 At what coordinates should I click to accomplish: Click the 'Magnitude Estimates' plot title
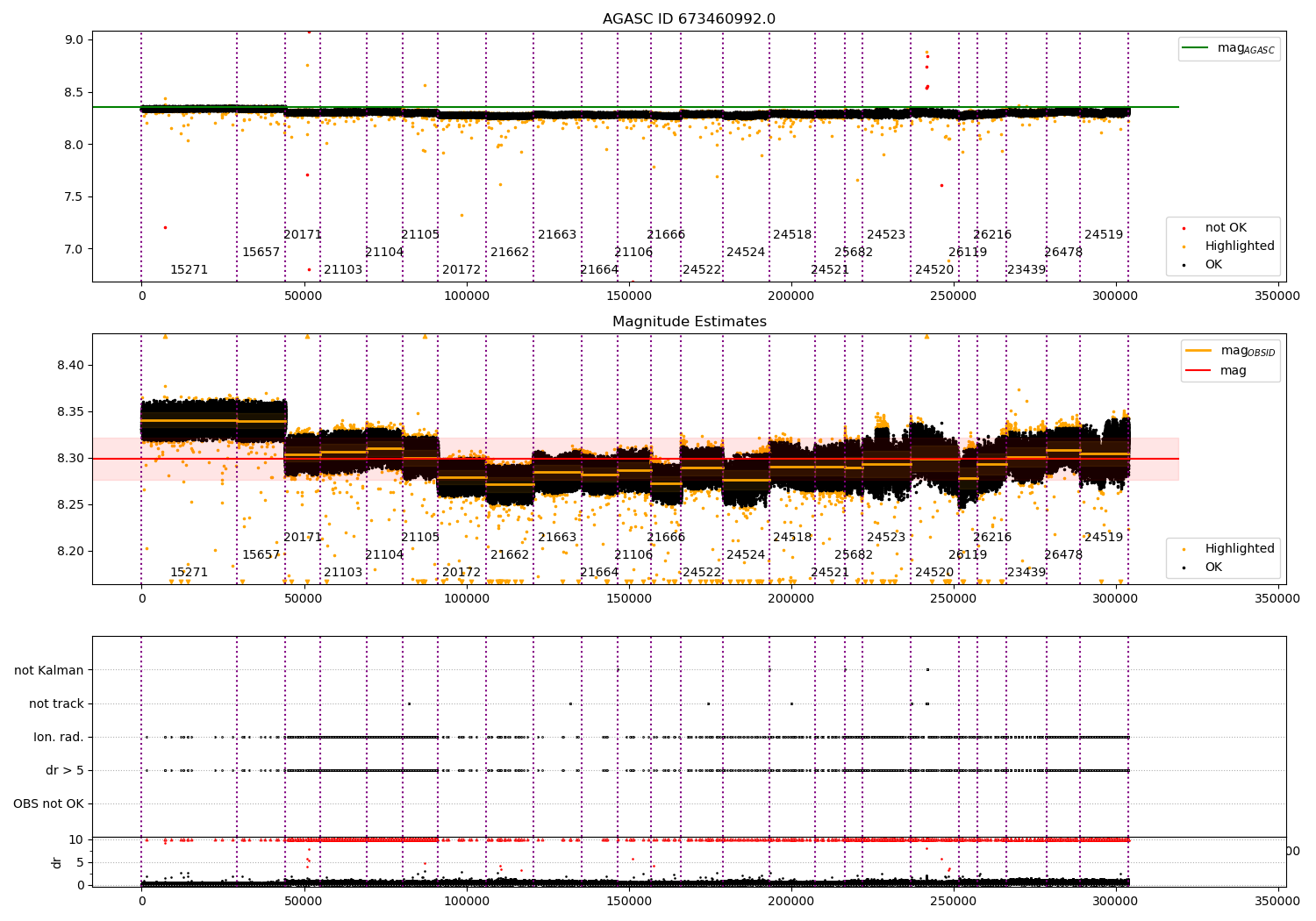(689, 322)
